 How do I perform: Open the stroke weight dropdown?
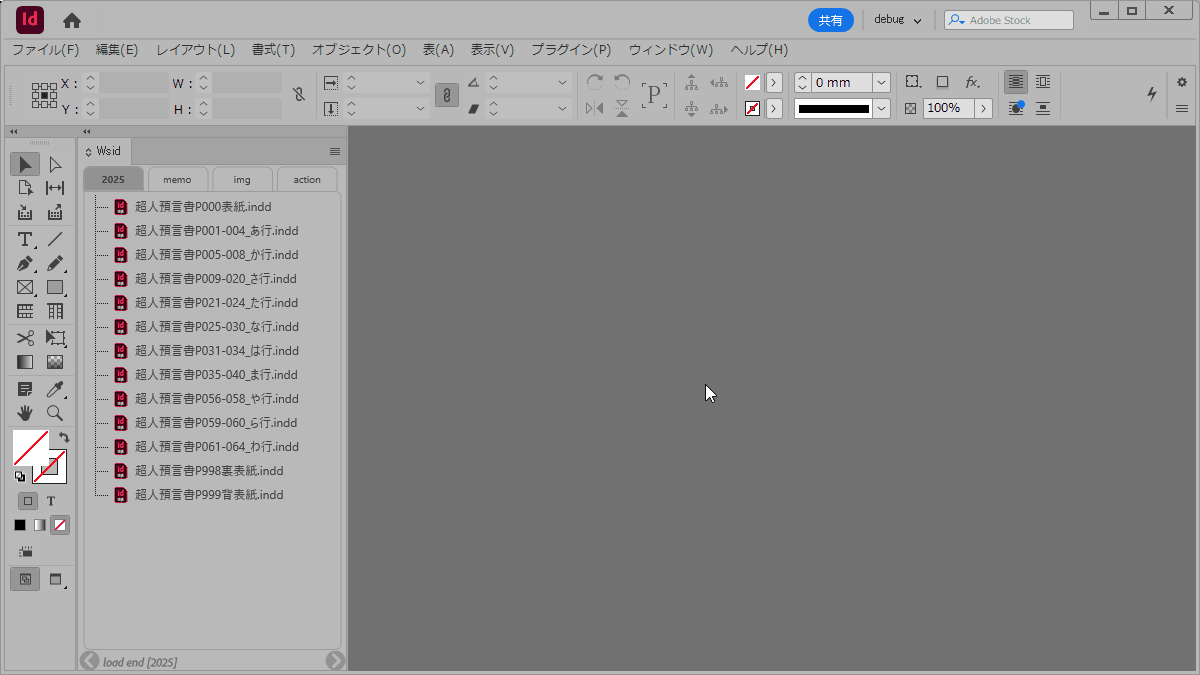tap(881, 83)
